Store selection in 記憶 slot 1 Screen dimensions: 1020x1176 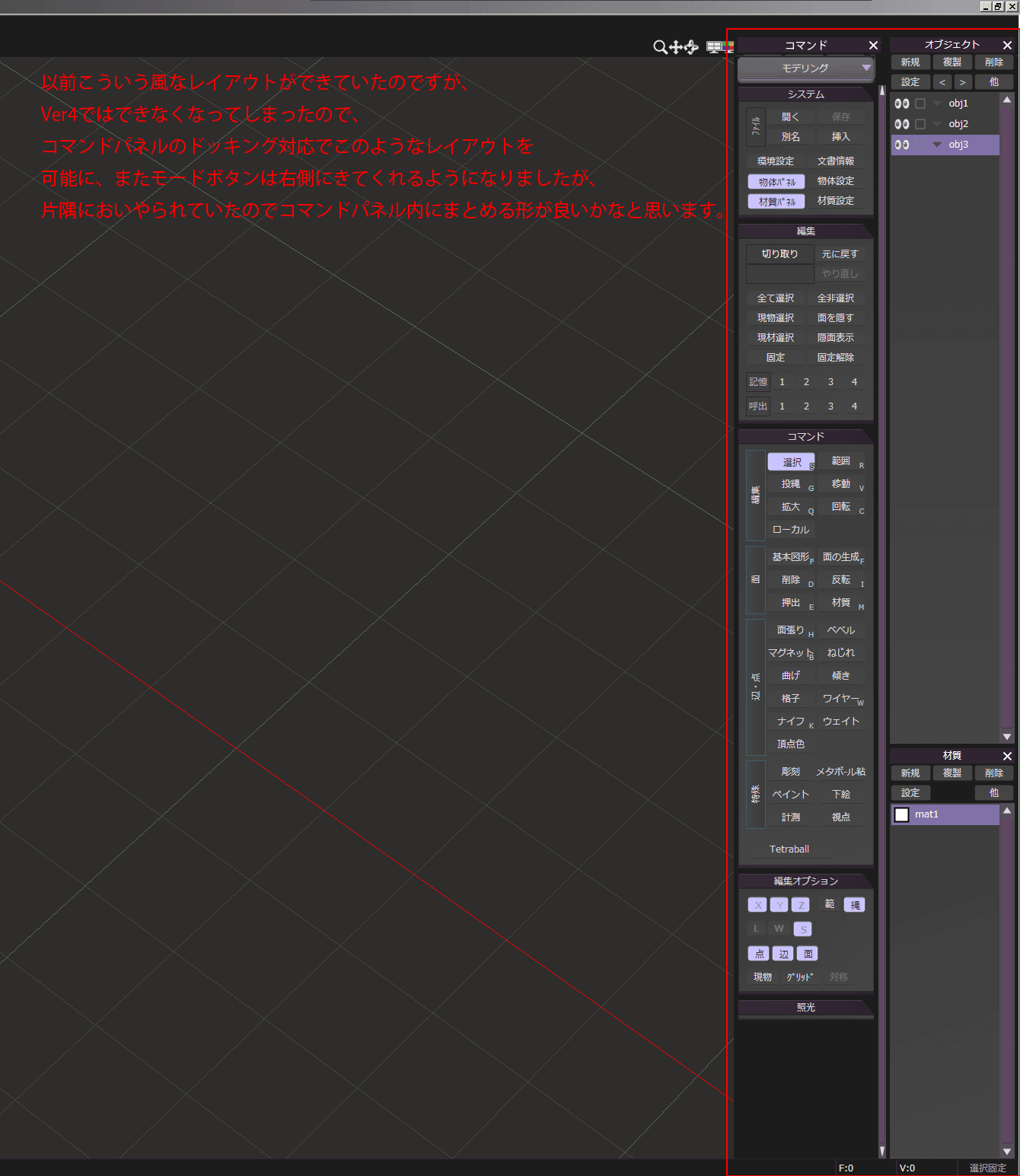pos(782,382)
